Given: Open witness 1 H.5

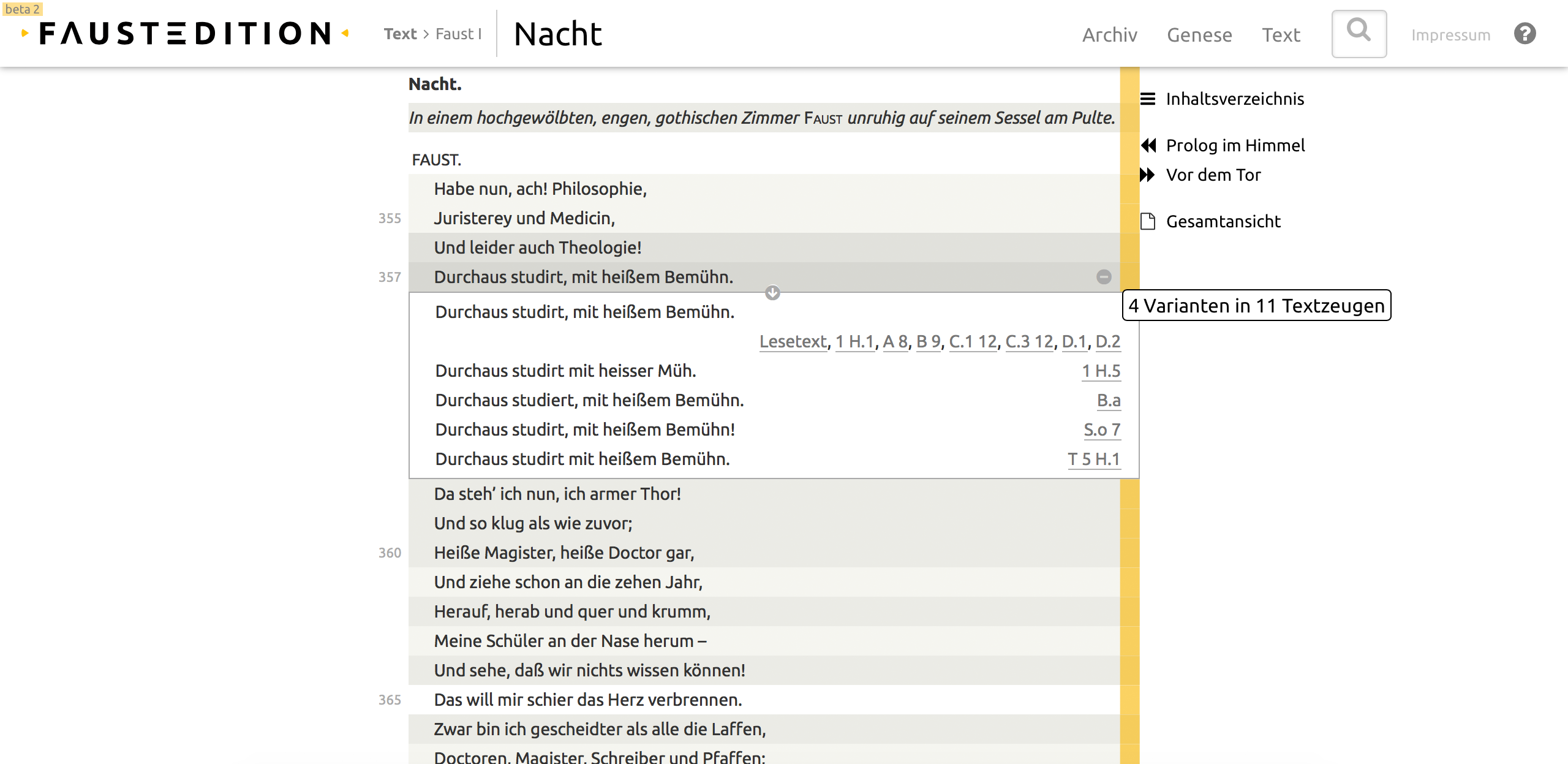Looking at the screenshot, I should (1101, 371).
